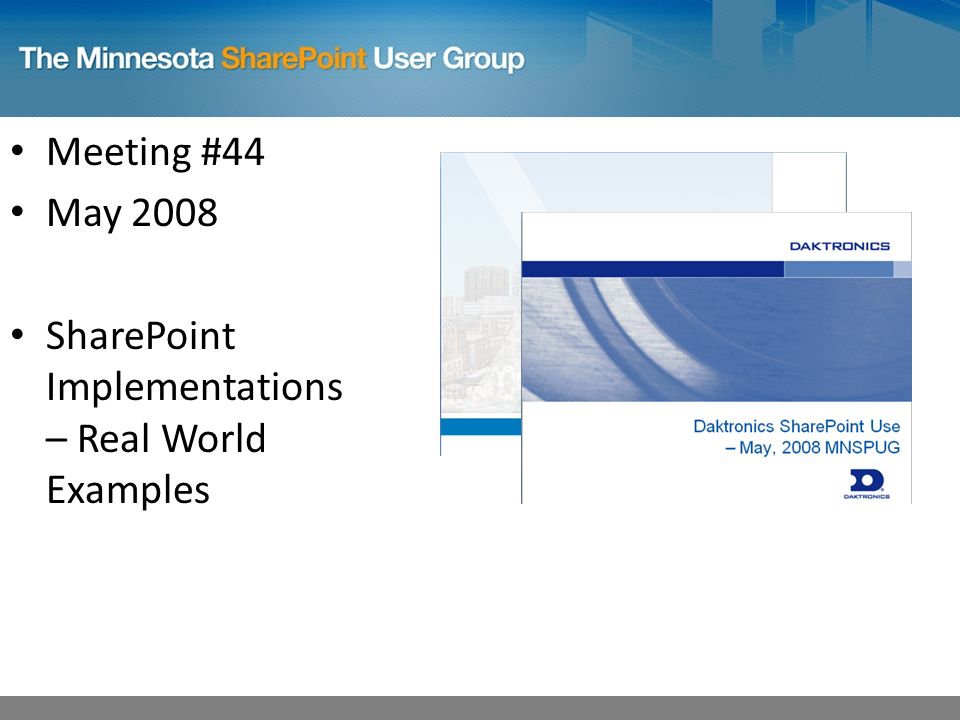Viewport: 960px width, 720px height.
Task: Click the '– Real World Examples' text
Action: click(x=156, y=464)
